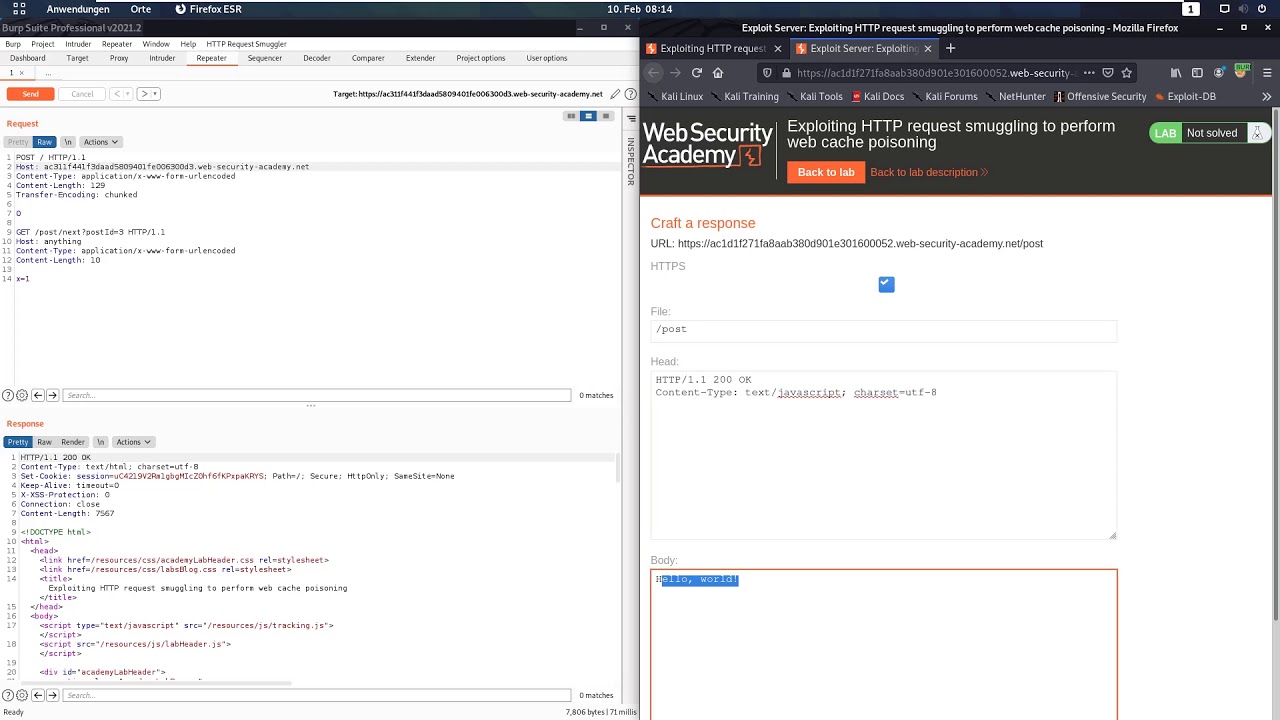This screenshot has width=1280, height=720.
Task: Click system power icon in top panel
Action: click(1263, 9)
